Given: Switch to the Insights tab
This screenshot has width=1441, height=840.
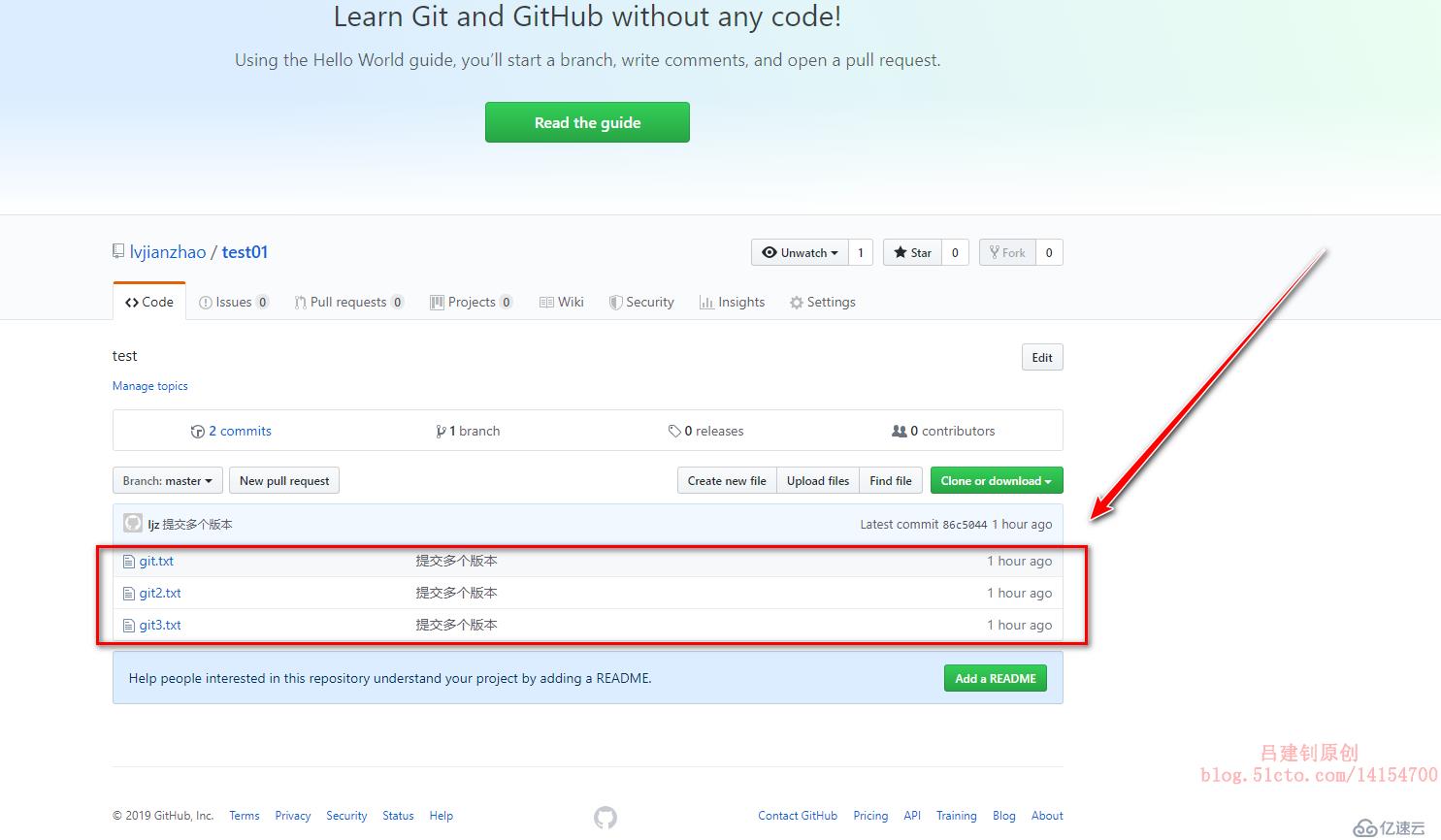Looking at the screenshot, I should pos(732,302).
